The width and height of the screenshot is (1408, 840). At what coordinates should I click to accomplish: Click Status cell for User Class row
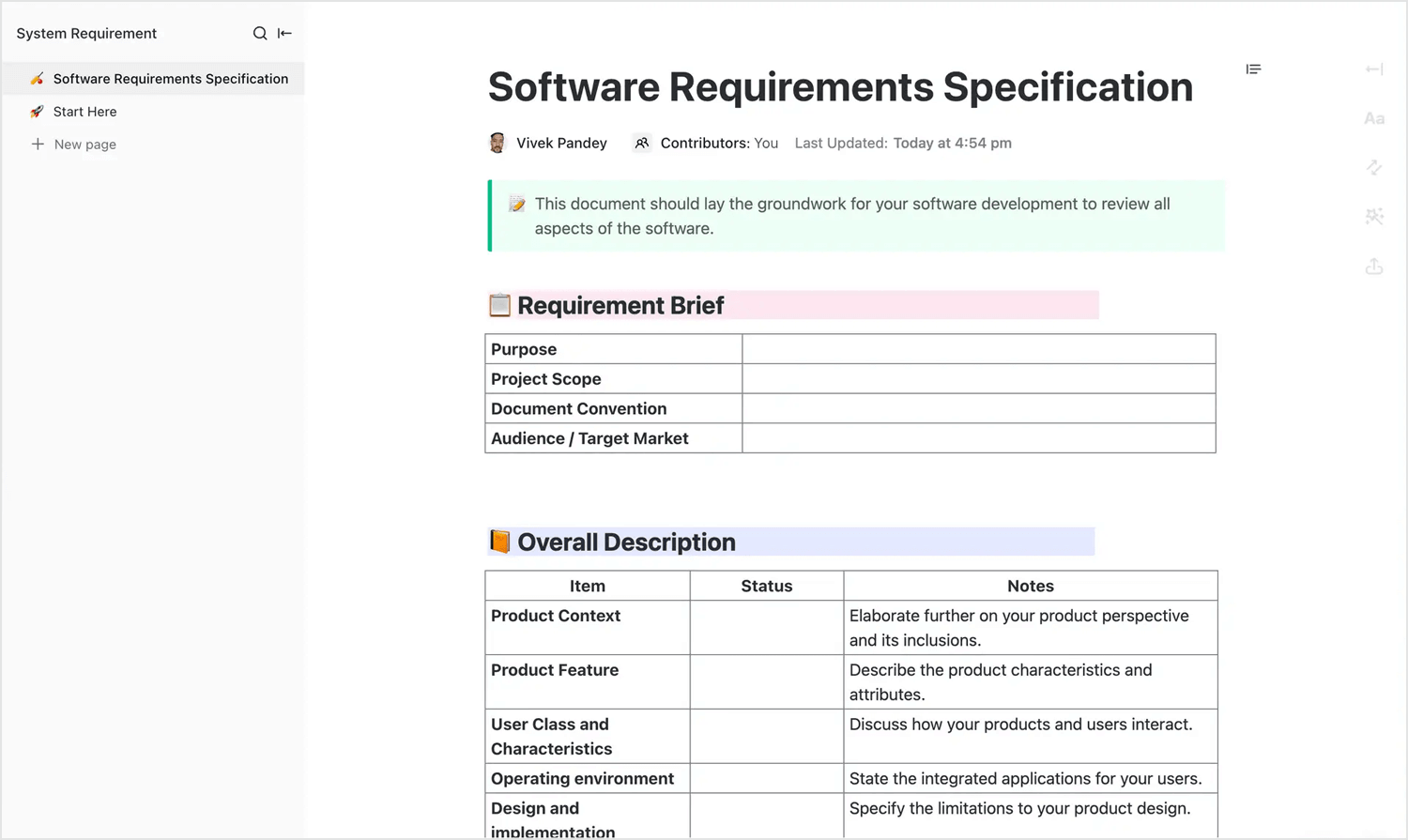tap(767, 737)
